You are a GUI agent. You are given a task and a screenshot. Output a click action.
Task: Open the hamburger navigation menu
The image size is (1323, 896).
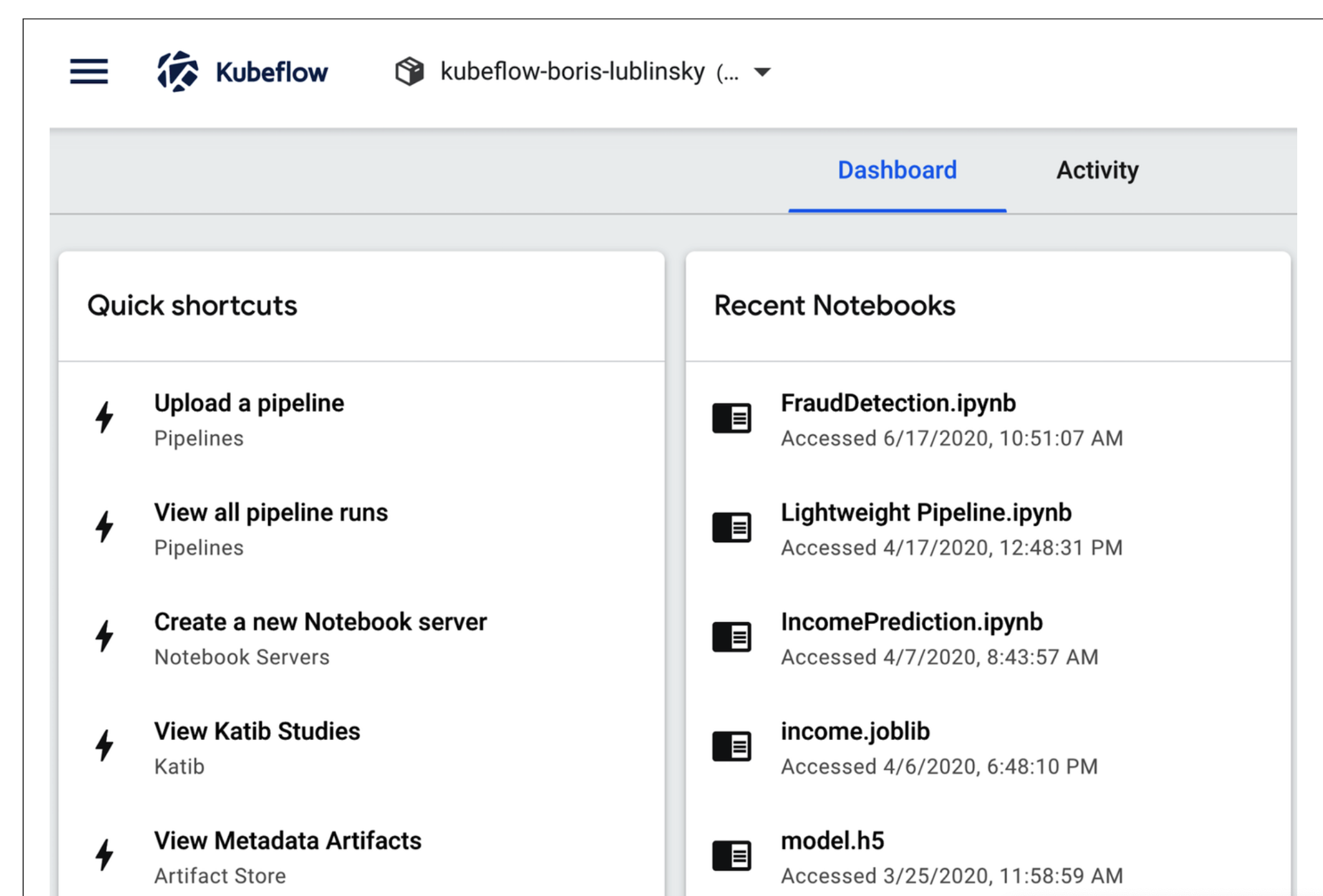89,72
